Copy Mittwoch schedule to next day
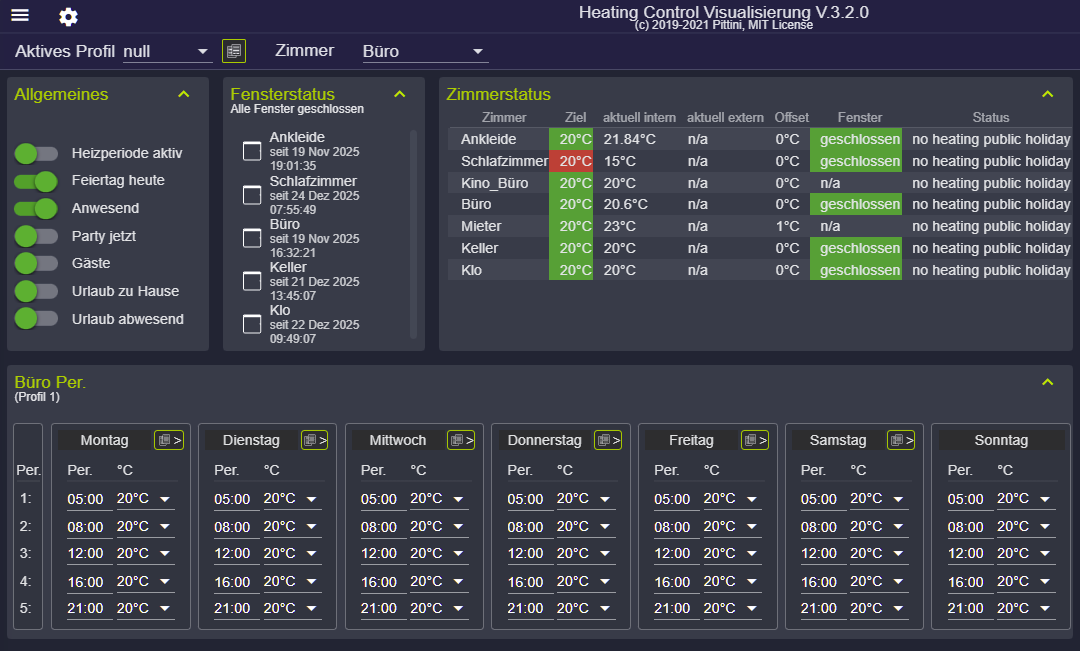Screen dimensions: 1080x651 pos(461,440)
